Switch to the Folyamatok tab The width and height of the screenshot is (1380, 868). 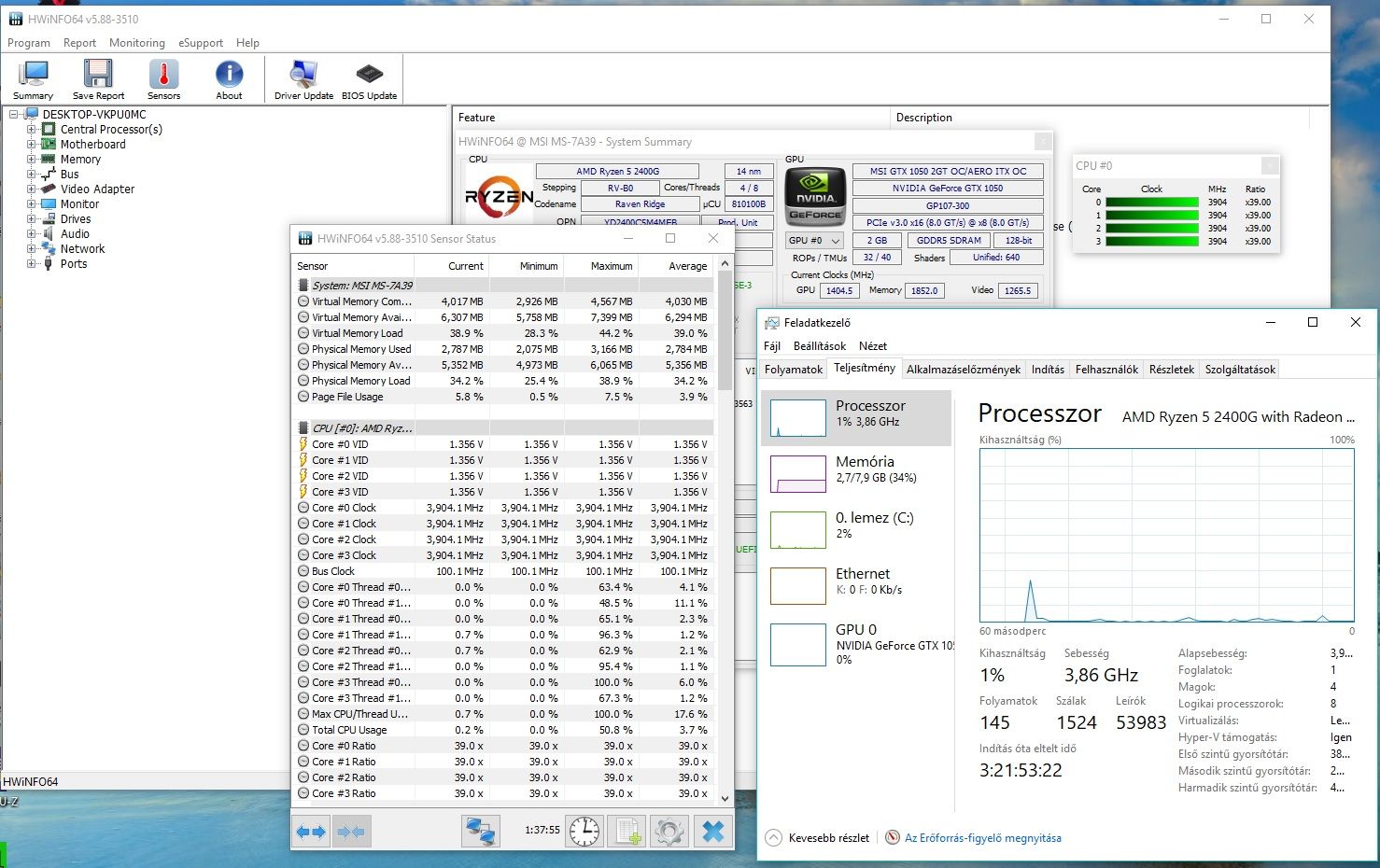click(794, 370)
